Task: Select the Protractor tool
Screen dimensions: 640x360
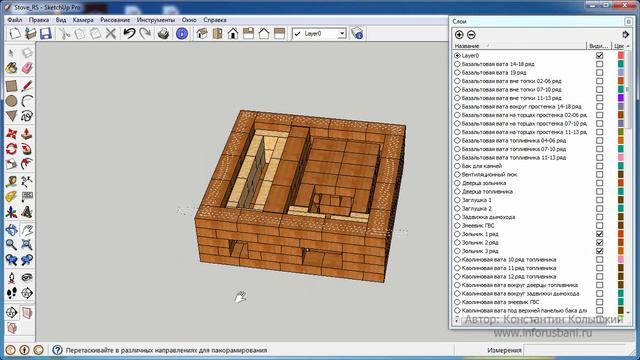Action: [x=11, y=197]
